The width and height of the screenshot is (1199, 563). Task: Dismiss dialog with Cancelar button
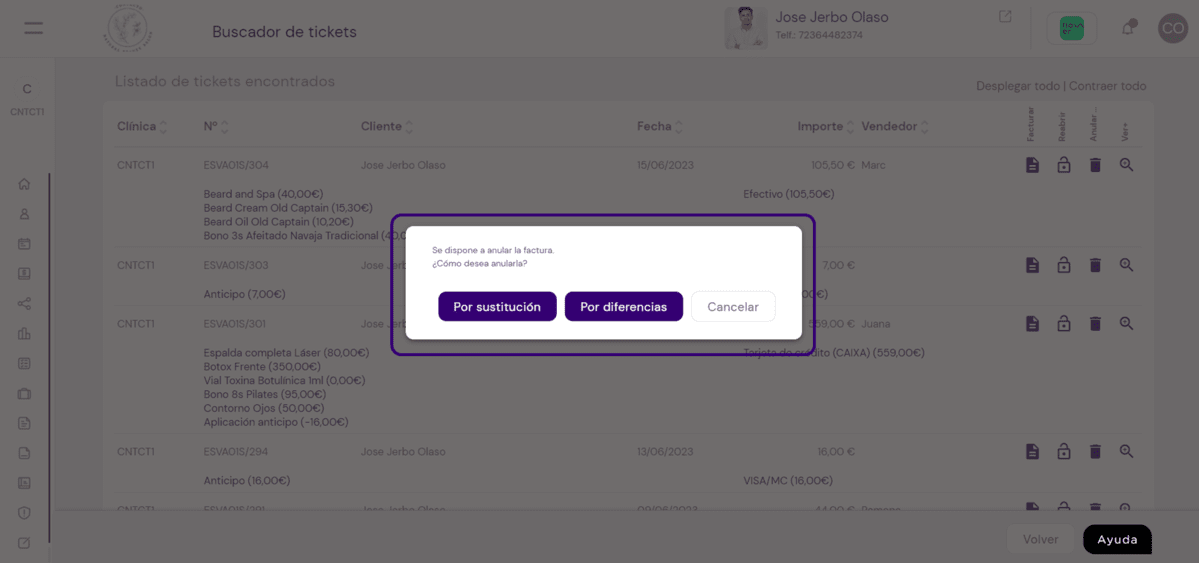(733, 307)
